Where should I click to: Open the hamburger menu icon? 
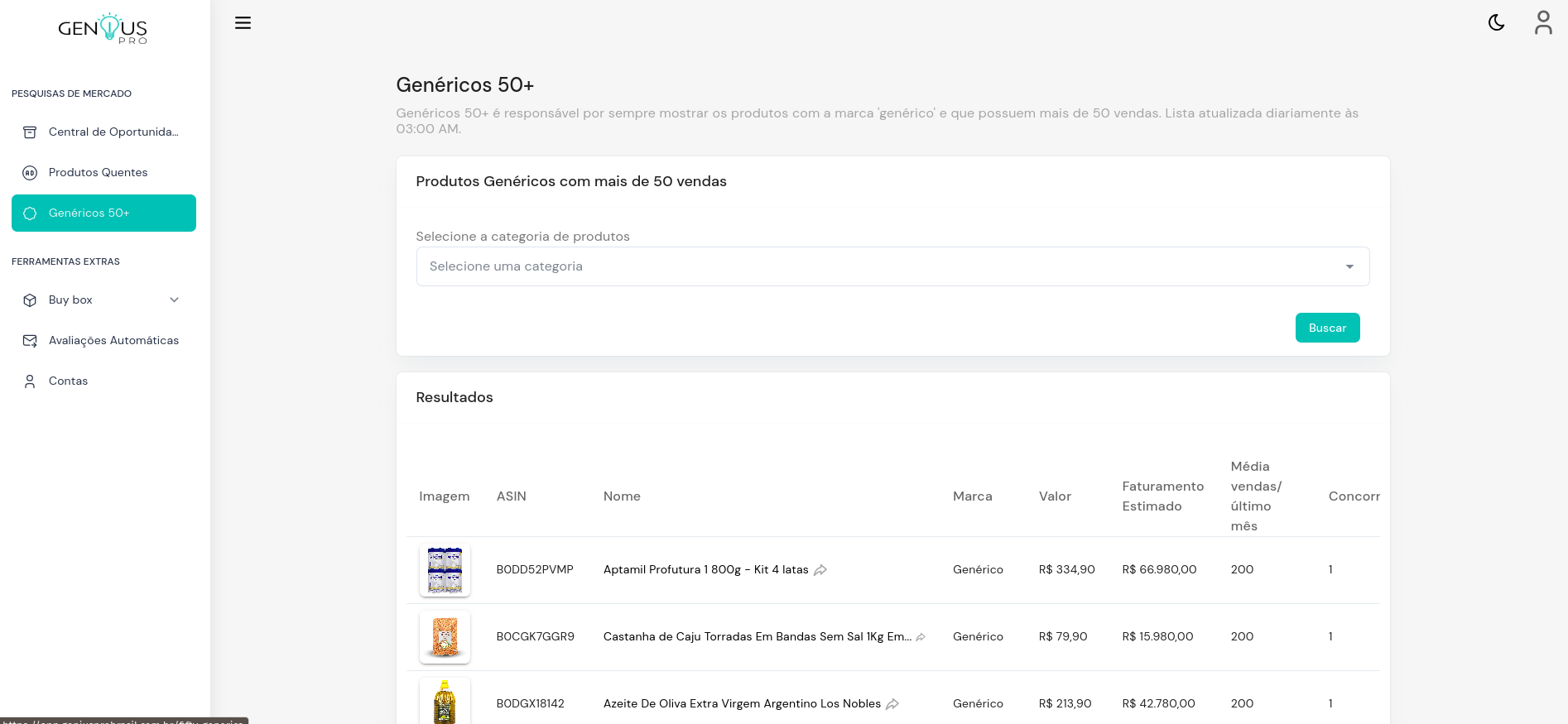point(243,23)
